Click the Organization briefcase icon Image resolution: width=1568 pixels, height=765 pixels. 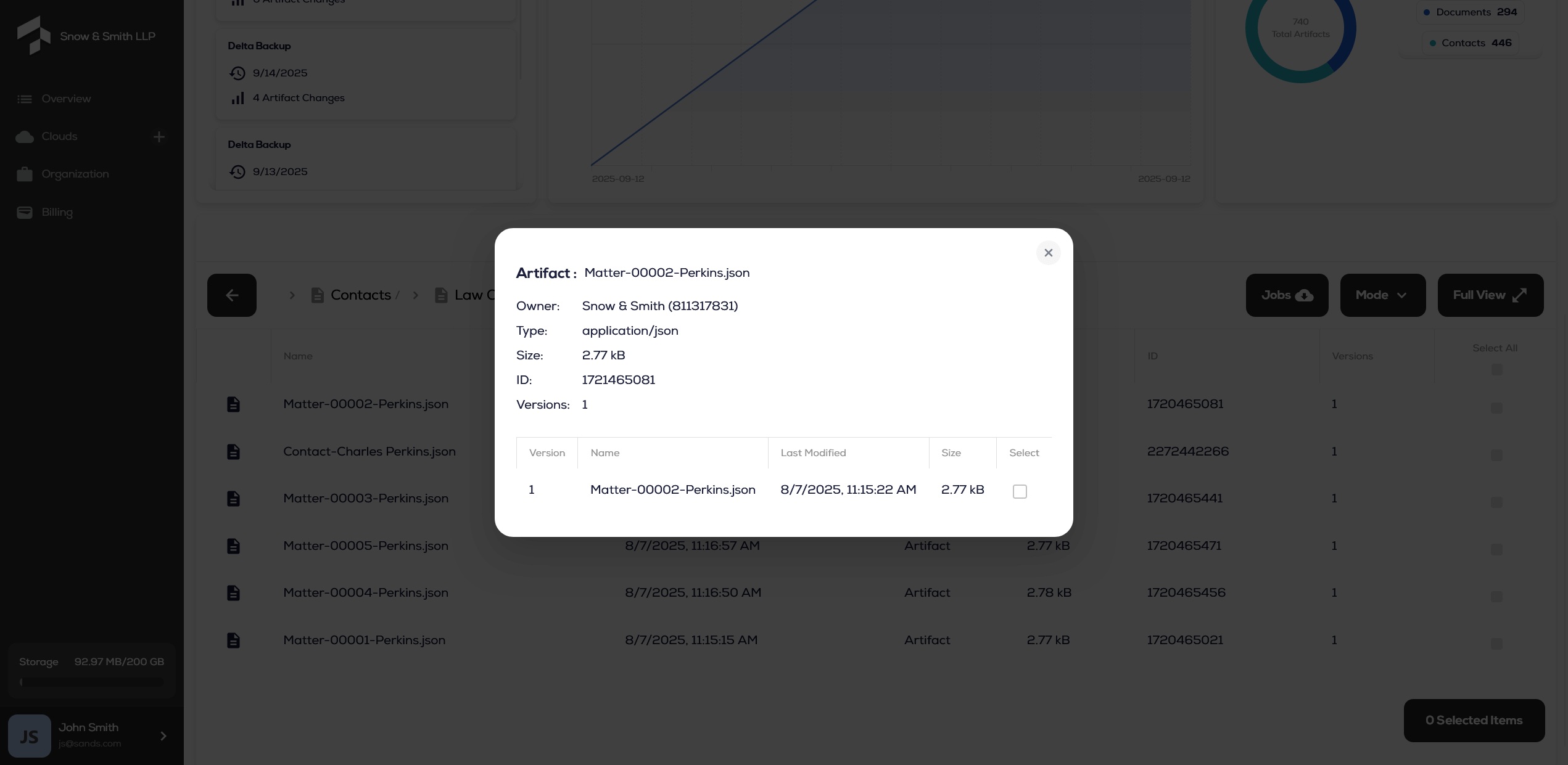25,174
